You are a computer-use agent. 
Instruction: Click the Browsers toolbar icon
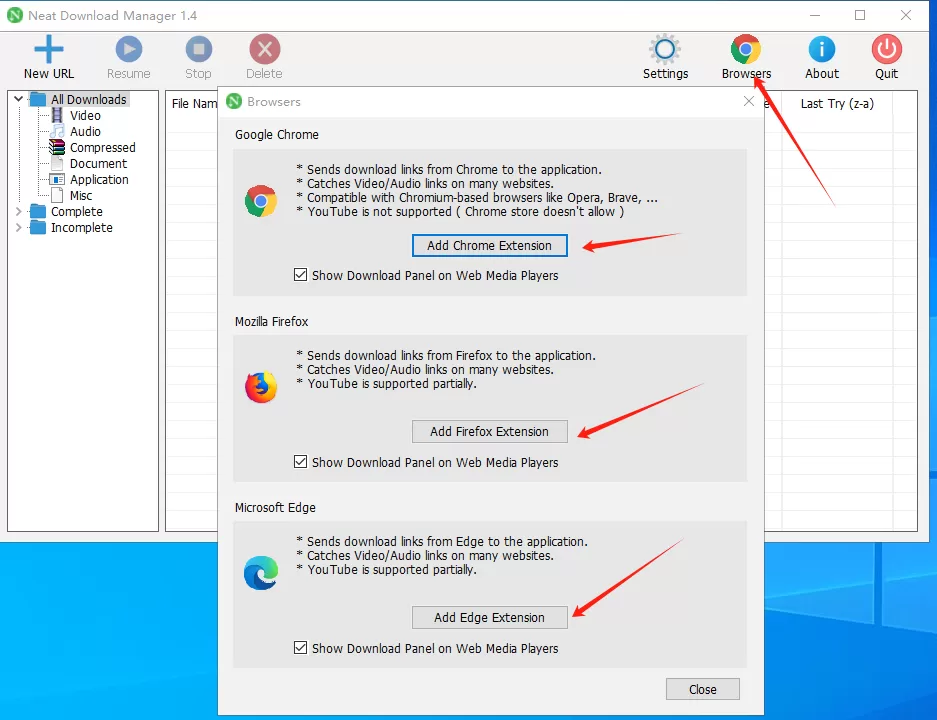pyautogui.click(x=746, y=49)
